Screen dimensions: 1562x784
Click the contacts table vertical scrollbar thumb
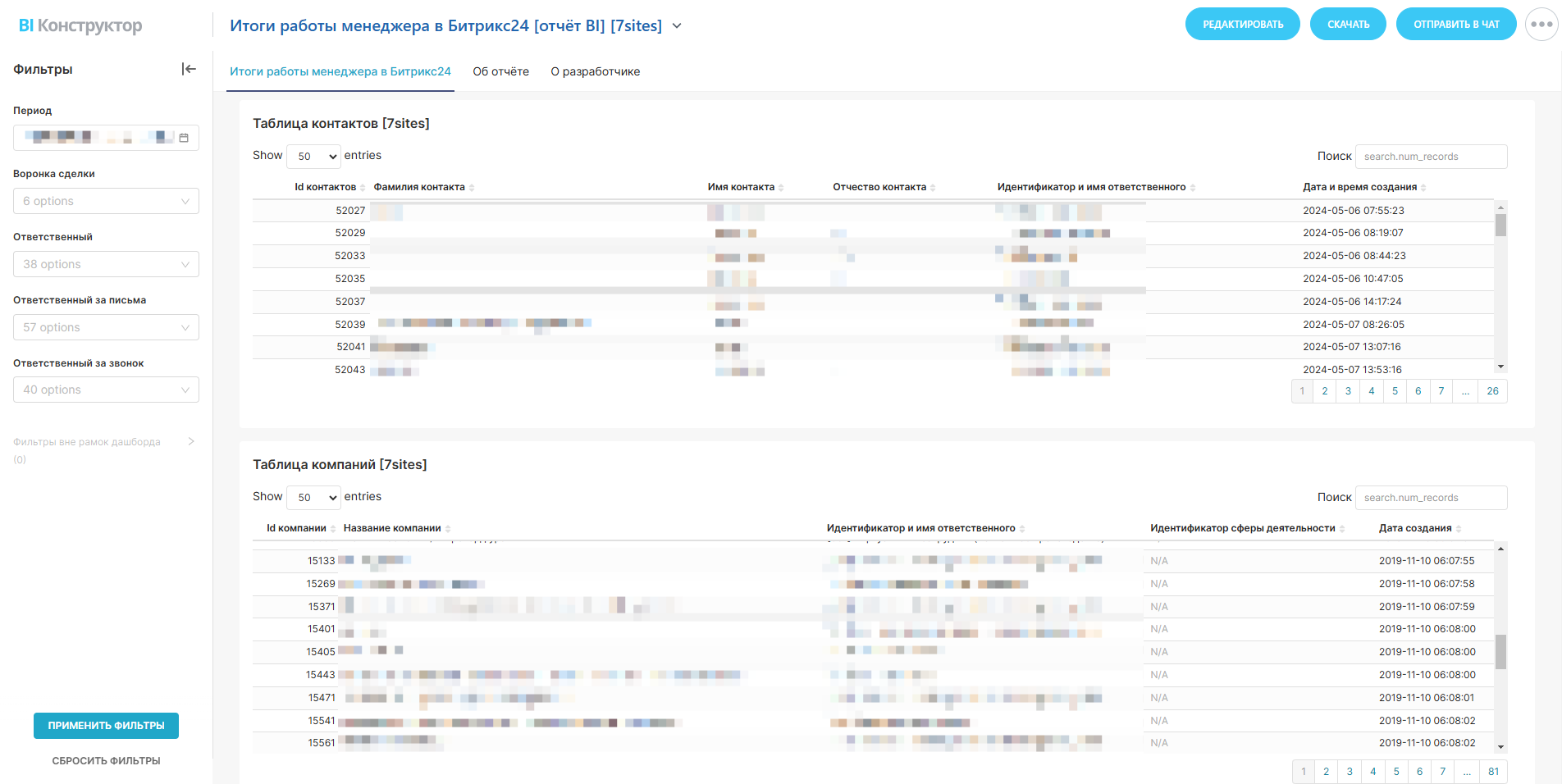tap(1500, 225)
